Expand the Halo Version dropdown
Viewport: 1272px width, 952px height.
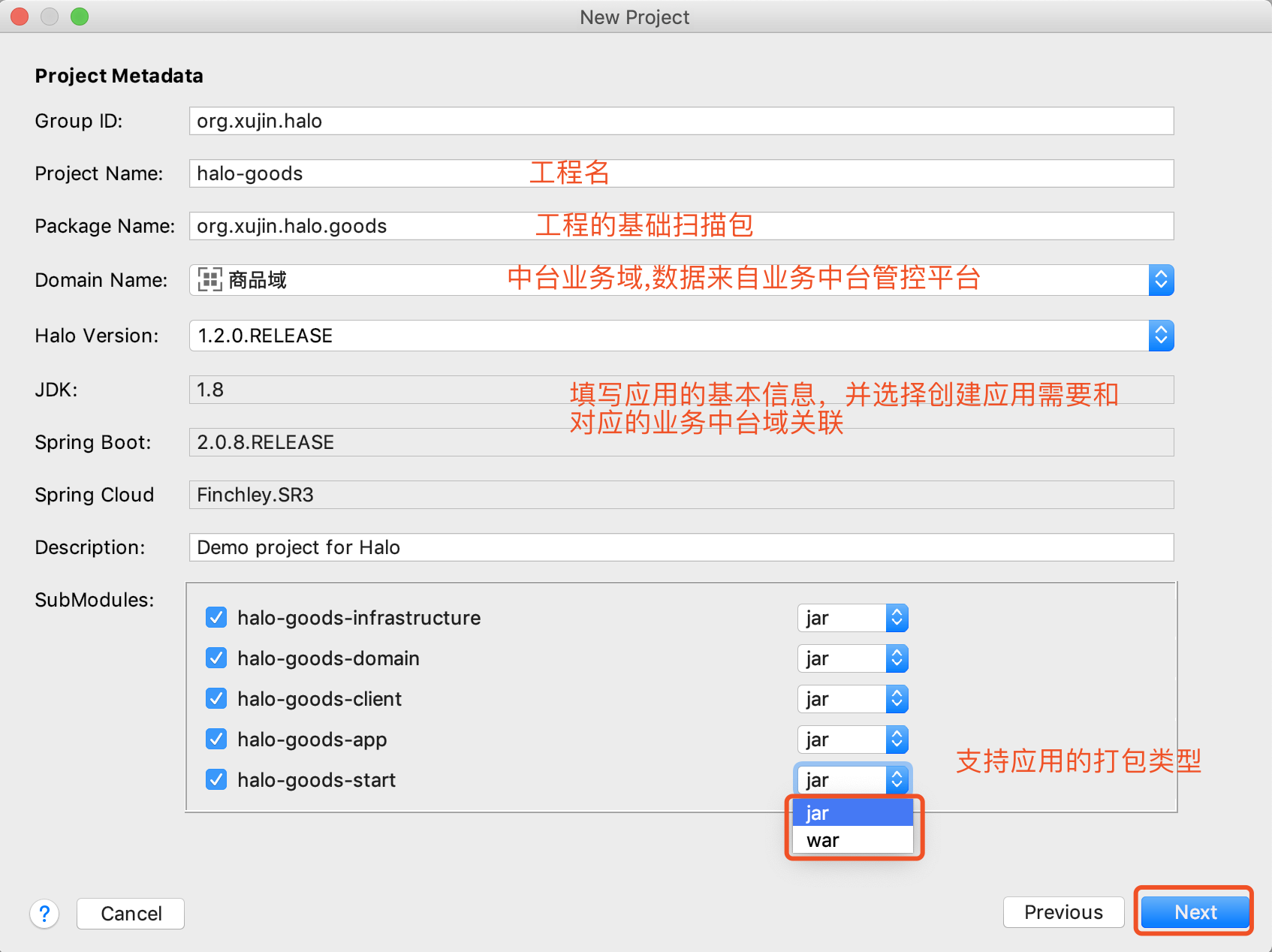[1160, 336]
